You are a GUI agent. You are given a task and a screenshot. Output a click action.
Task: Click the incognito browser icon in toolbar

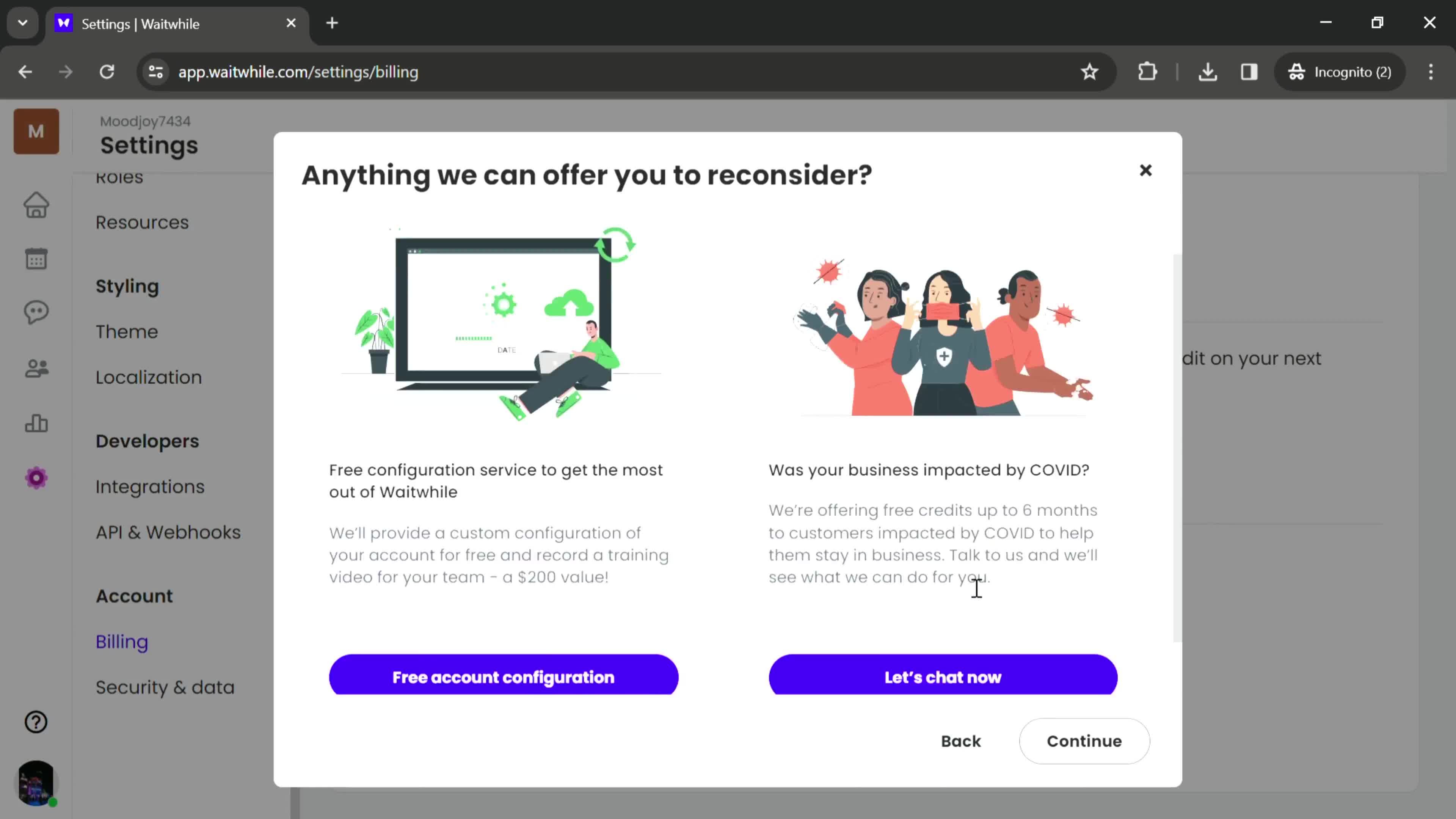(x=1298, y=72)
